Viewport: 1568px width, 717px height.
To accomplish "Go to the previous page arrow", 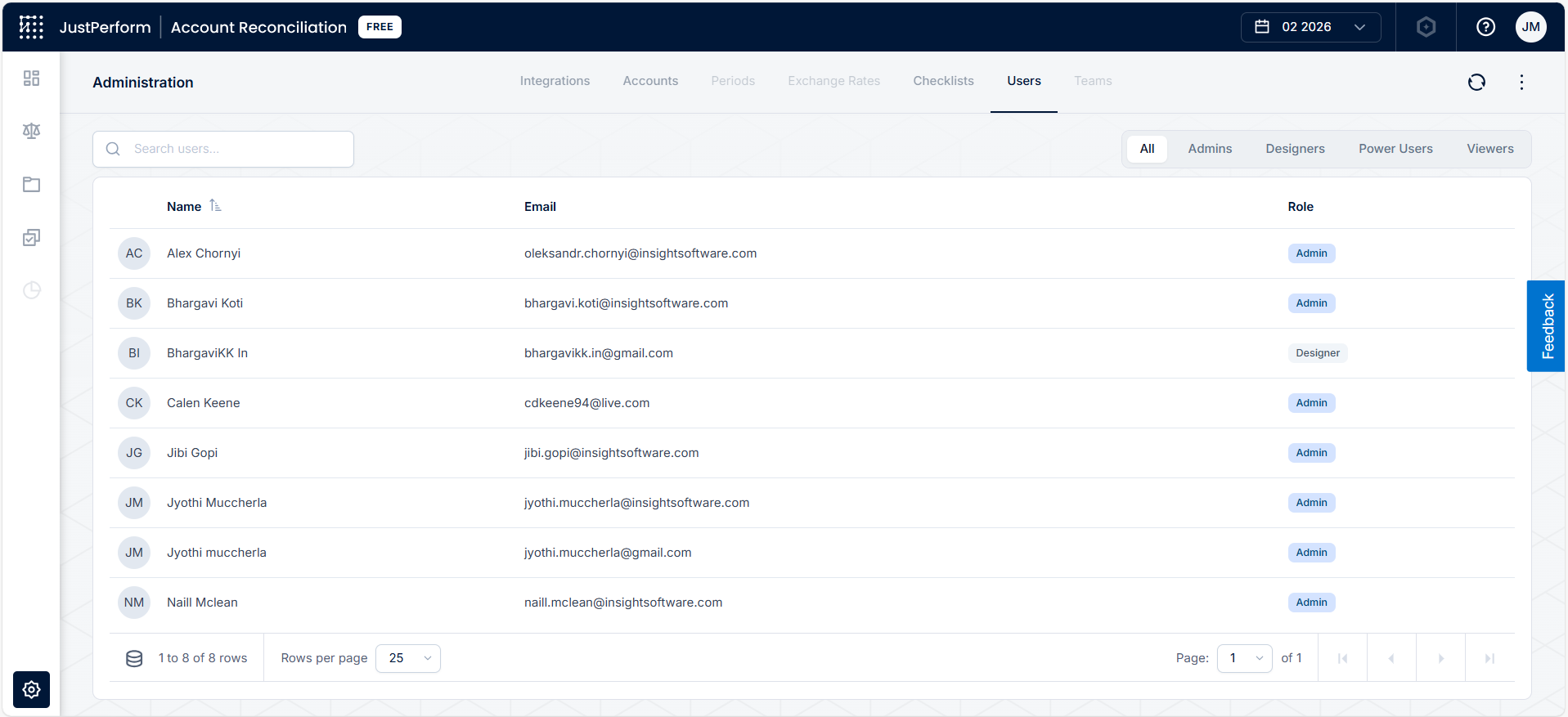I will point(1391,658).
